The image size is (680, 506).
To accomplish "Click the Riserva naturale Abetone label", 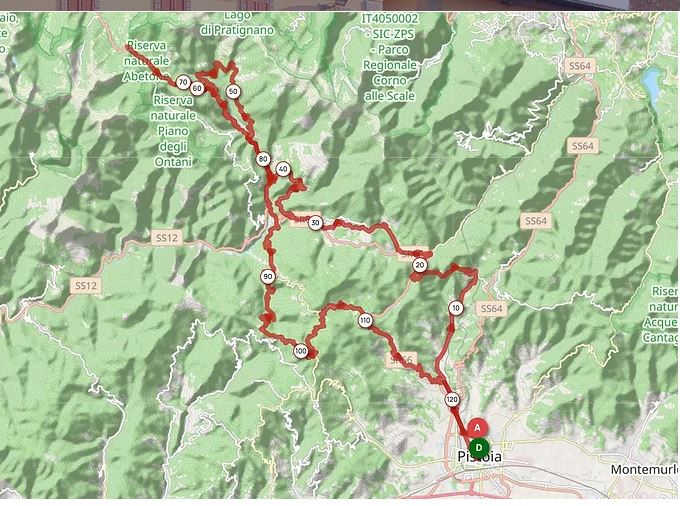I will 147,61.
